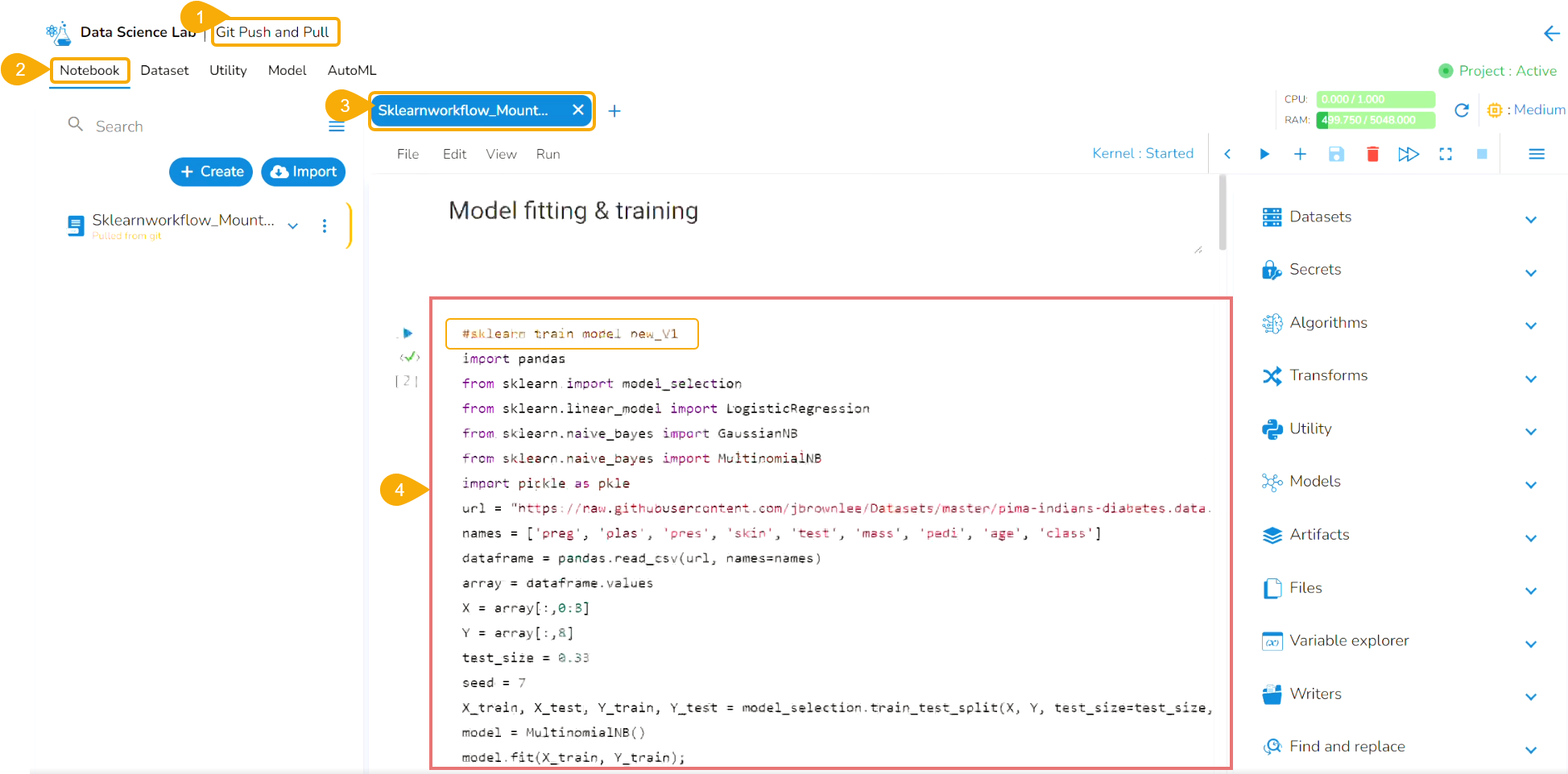Screen dimensions: 1568x774
Task: Open the Run menu
Action: point(548,154)
